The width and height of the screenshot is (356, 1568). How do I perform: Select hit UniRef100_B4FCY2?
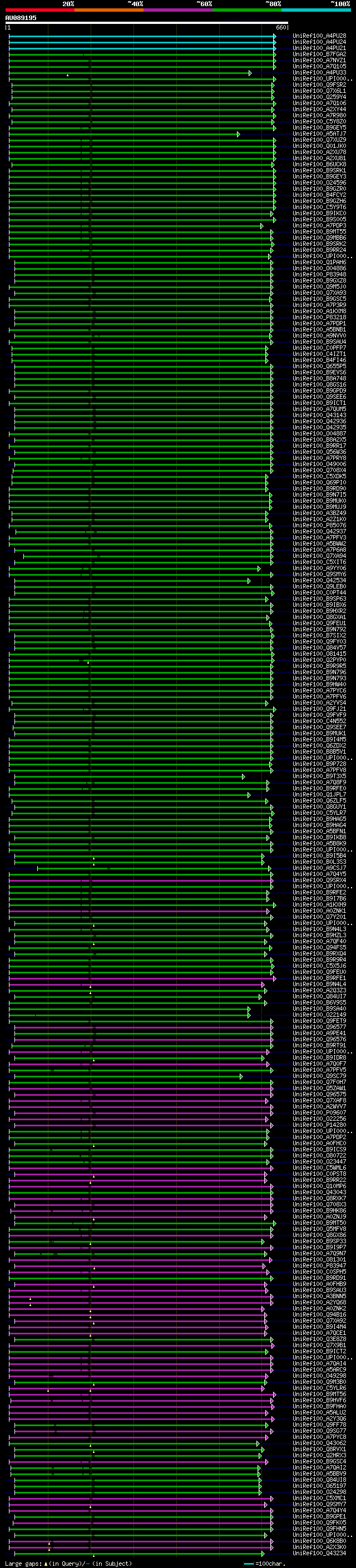[x=319, y=195]
